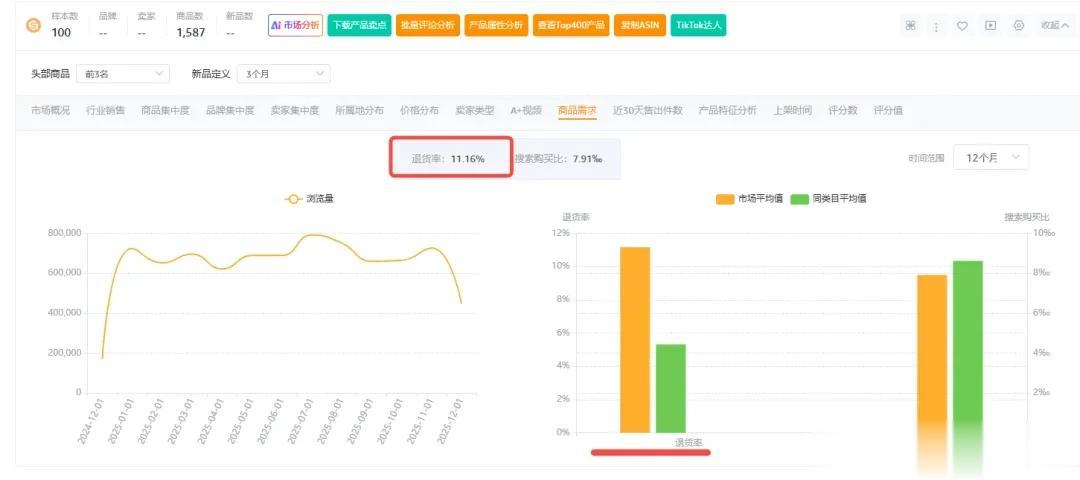
Task: Open the settings gear icon
Action: (1019, 26)
